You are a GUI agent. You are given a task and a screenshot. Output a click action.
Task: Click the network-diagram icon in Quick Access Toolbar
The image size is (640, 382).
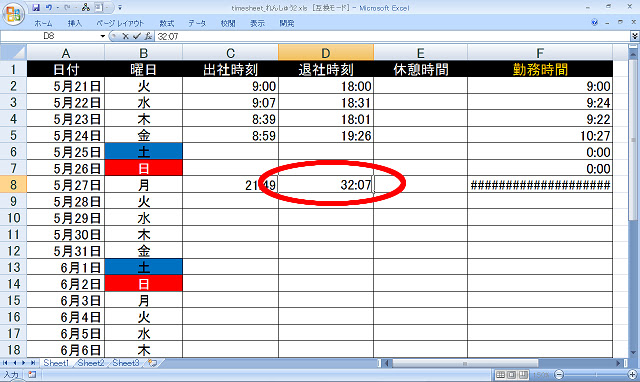click(85, 7)
